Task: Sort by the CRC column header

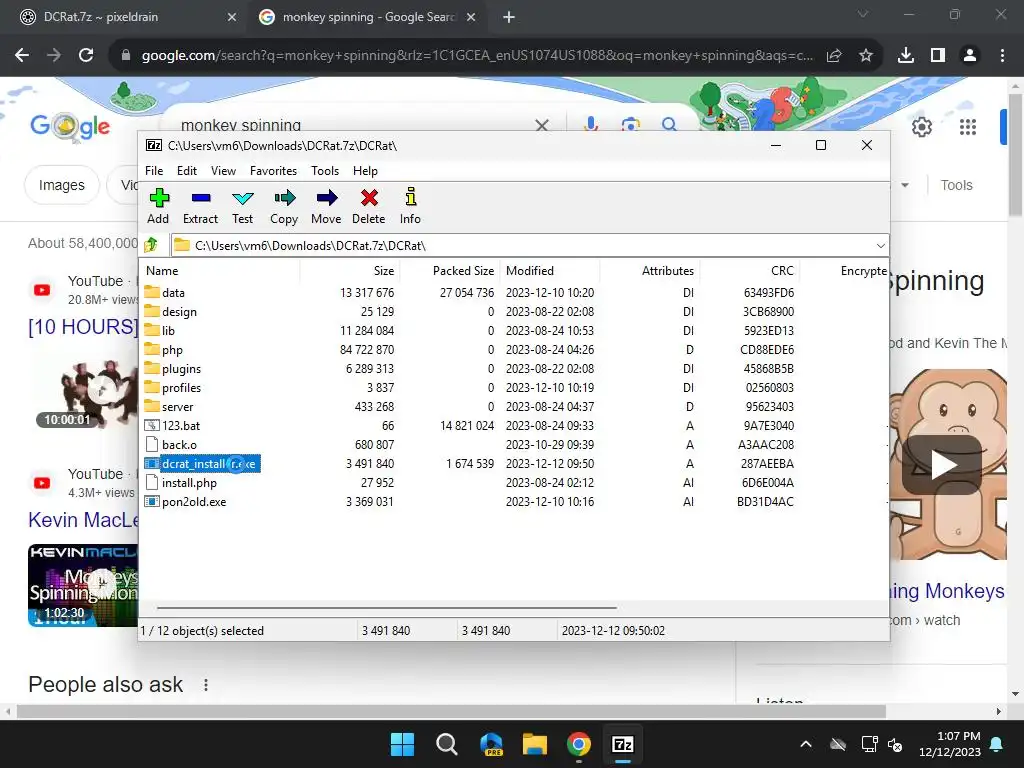Action: (x=750, y=270)
